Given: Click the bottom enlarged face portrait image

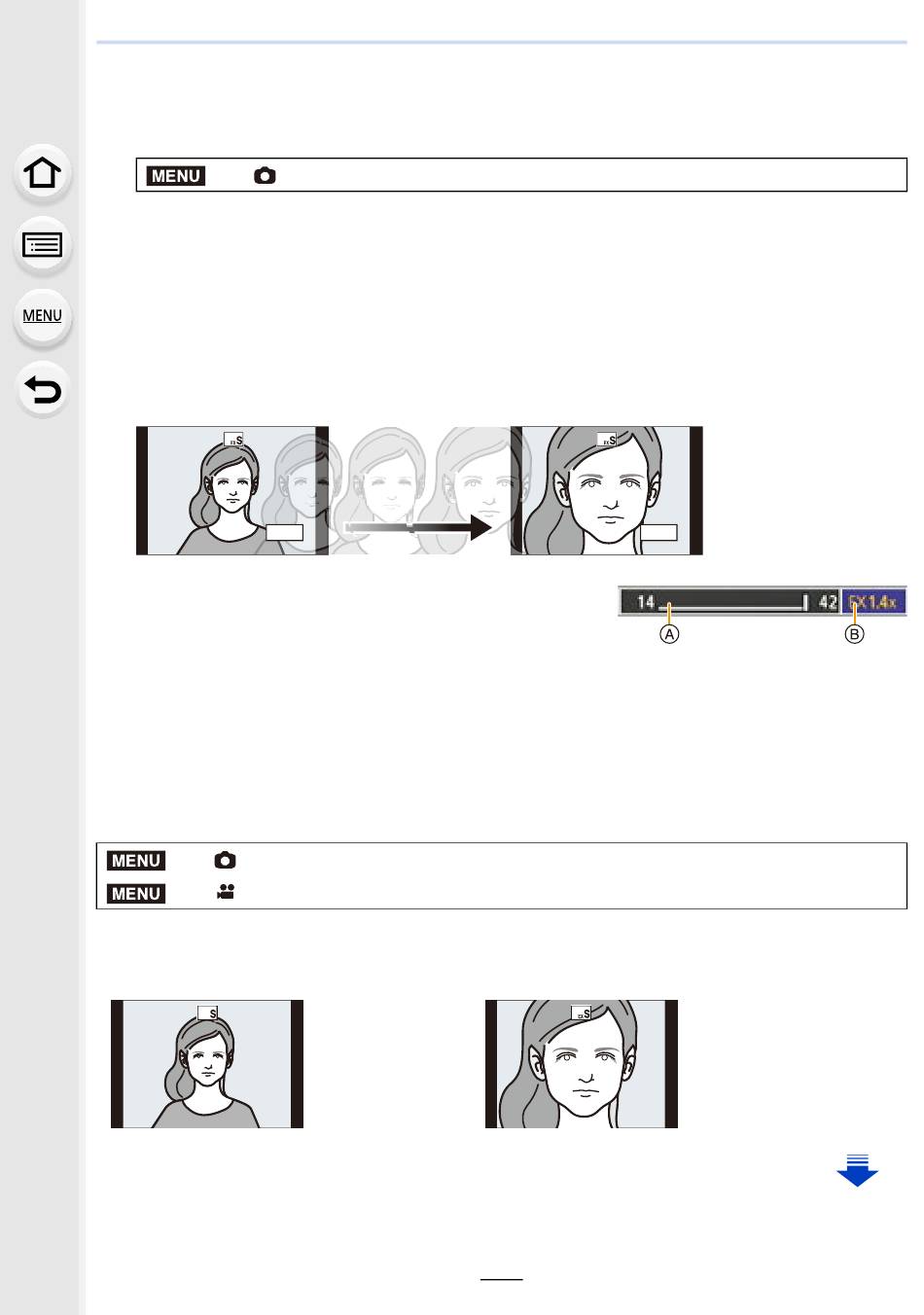Looking at the screenshot, I should (582, 1064).
